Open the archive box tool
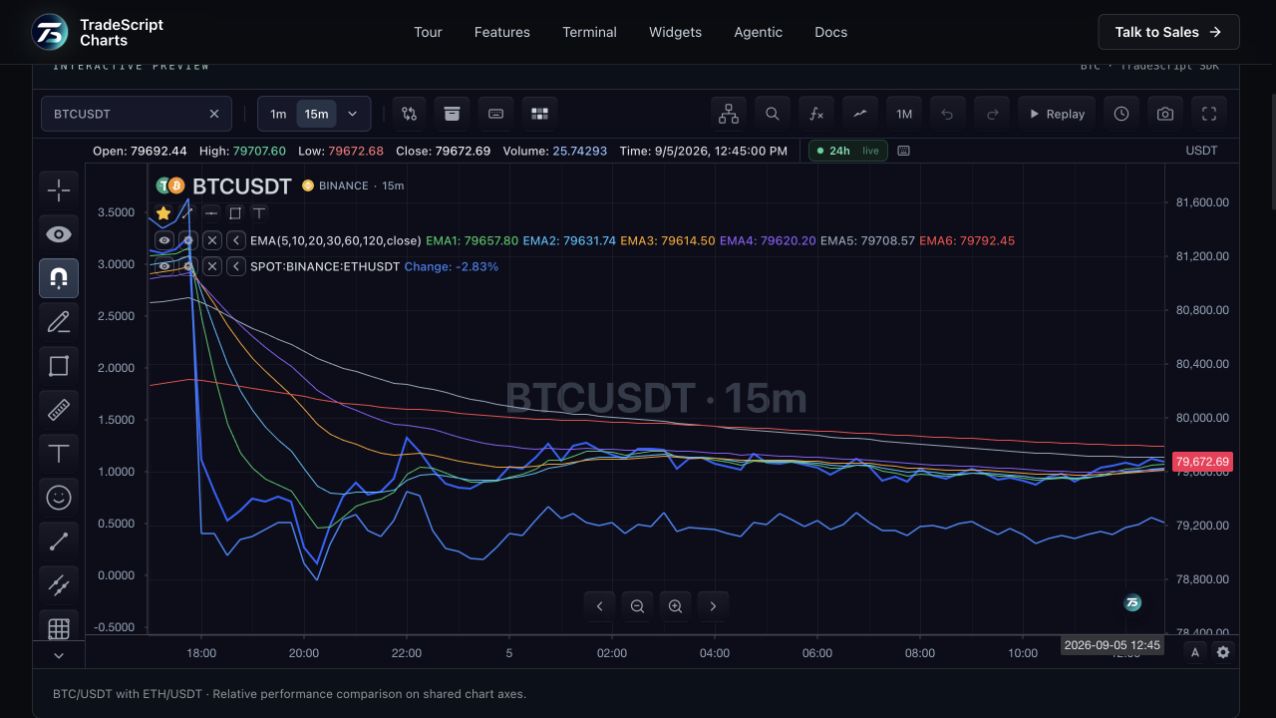 tap(452, 114)
